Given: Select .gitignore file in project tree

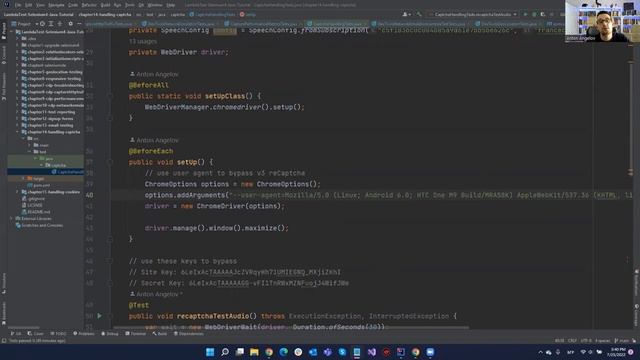Looking at the screenshot, I should tap(33, 198).
